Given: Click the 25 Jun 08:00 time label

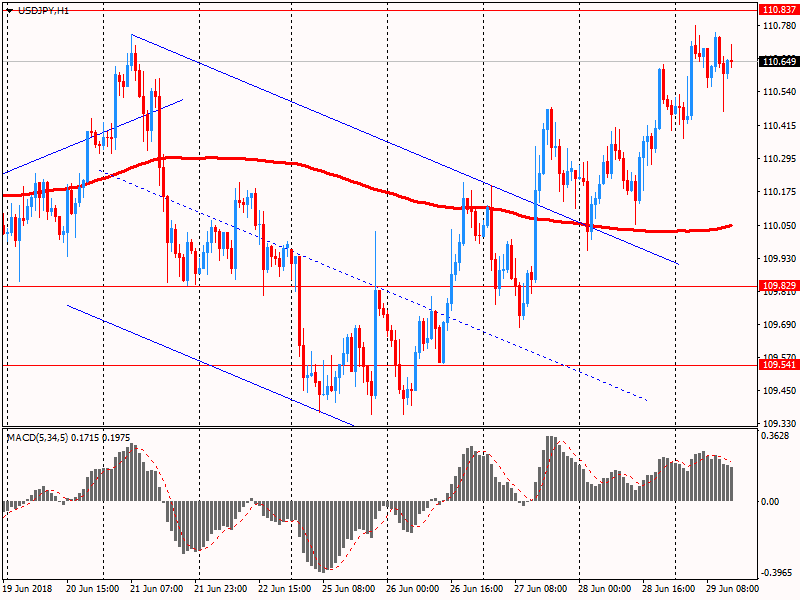Looking at the screenshot, I should click(x=349, y=588).
